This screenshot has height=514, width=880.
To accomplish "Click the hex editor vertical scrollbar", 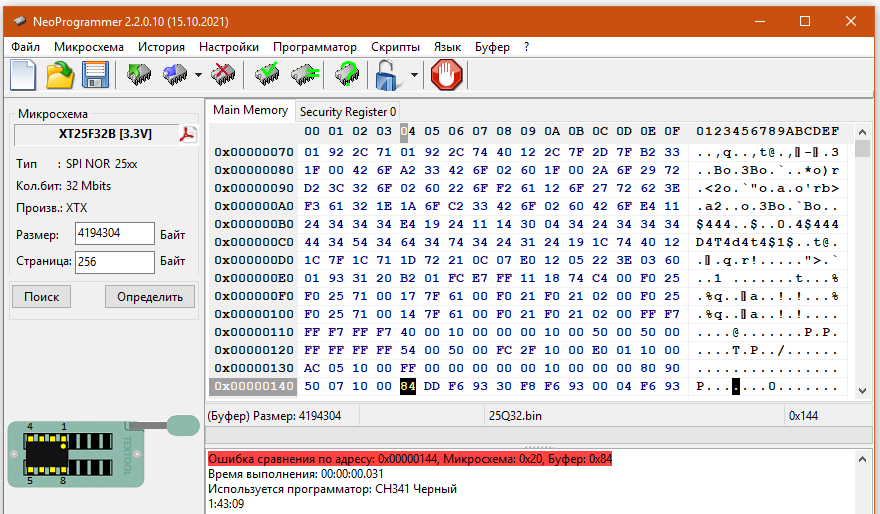I will [862, 270].
